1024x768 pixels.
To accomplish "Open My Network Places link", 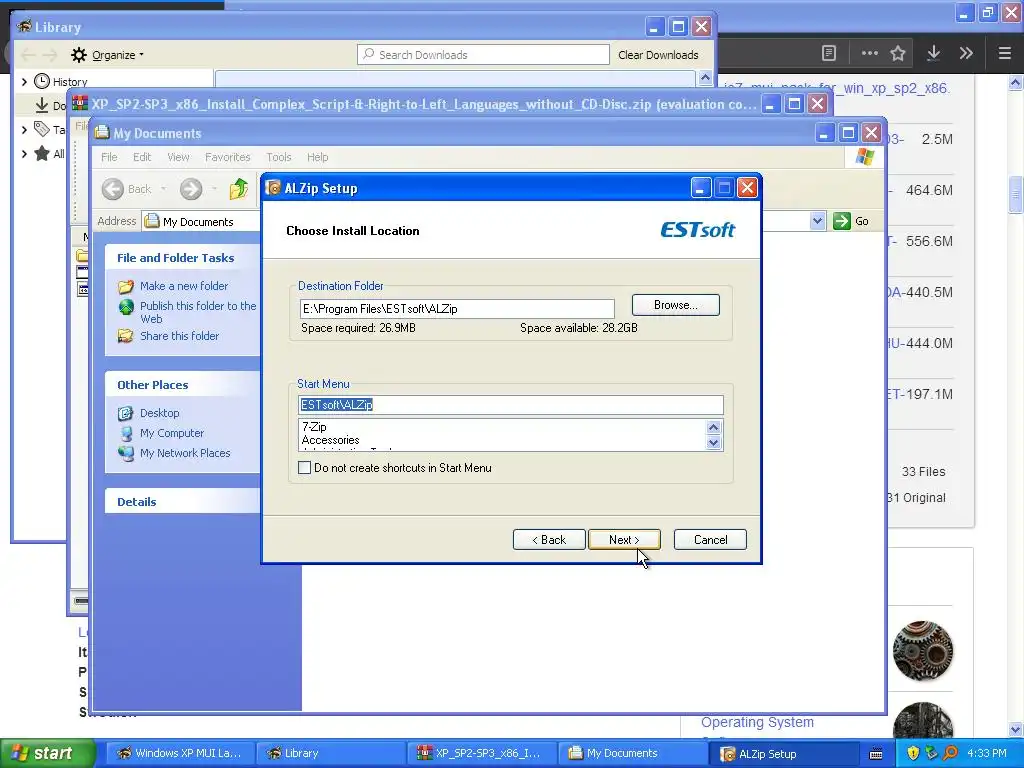I will (x=185, y=453).
